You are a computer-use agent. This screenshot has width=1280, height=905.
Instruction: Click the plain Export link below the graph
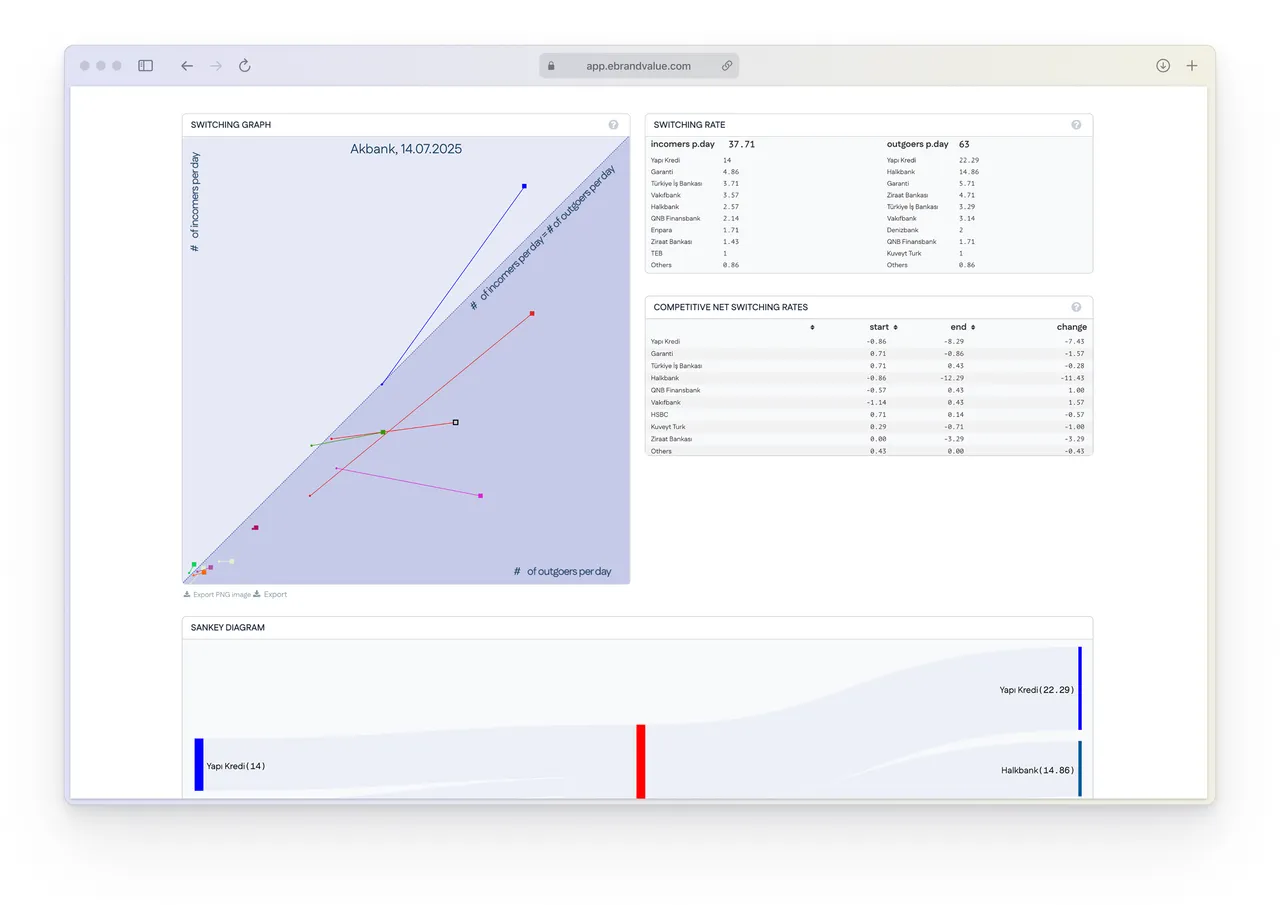(x=270, y=594)
